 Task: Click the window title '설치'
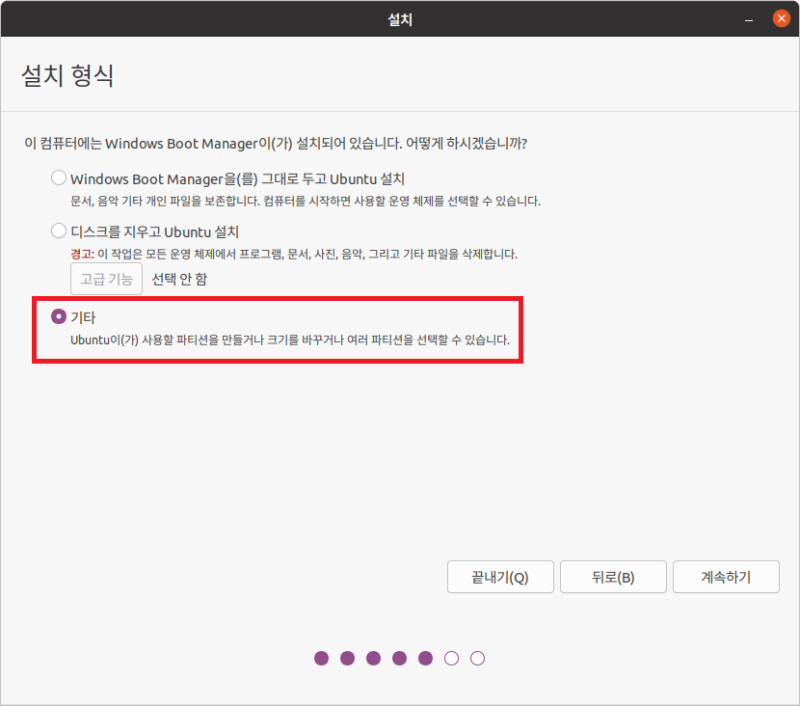click(400, 19)
